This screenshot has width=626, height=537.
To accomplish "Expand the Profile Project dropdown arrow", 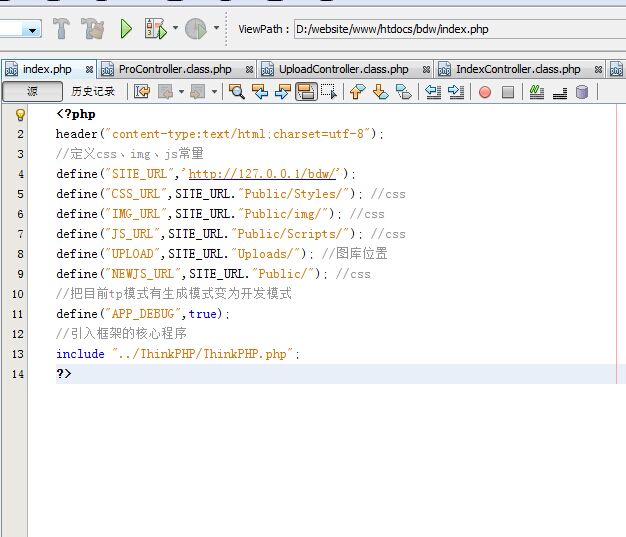I will click(x=216, y=29).
